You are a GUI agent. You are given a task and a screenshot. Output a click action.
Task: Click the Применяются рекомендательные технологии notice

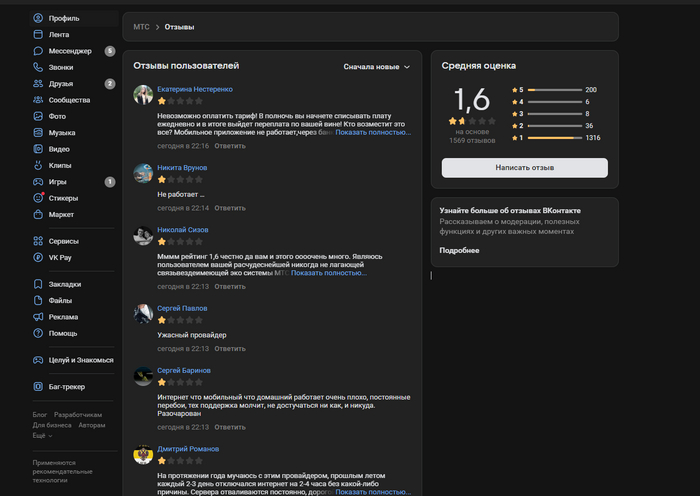(62, 471)
